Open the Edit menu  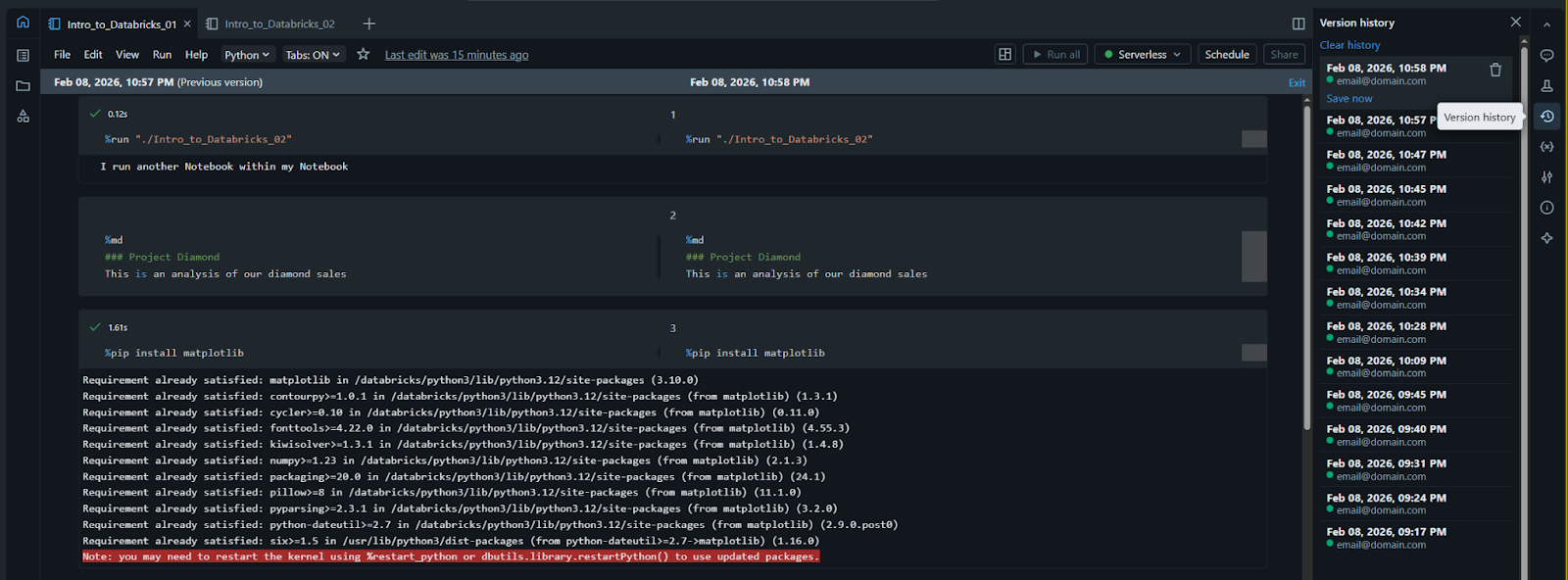pyautogui.click(x=93, y=55)
